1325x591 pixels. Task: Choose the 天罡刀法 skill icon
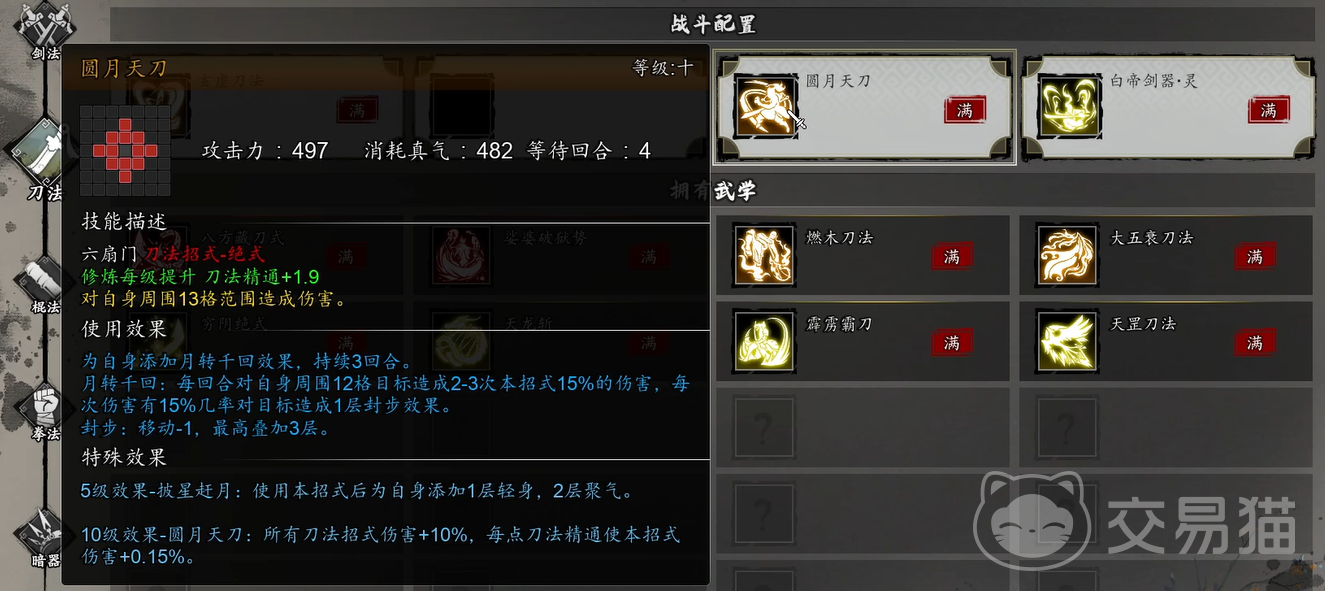pyautogui.click(x=1067, y=342)
